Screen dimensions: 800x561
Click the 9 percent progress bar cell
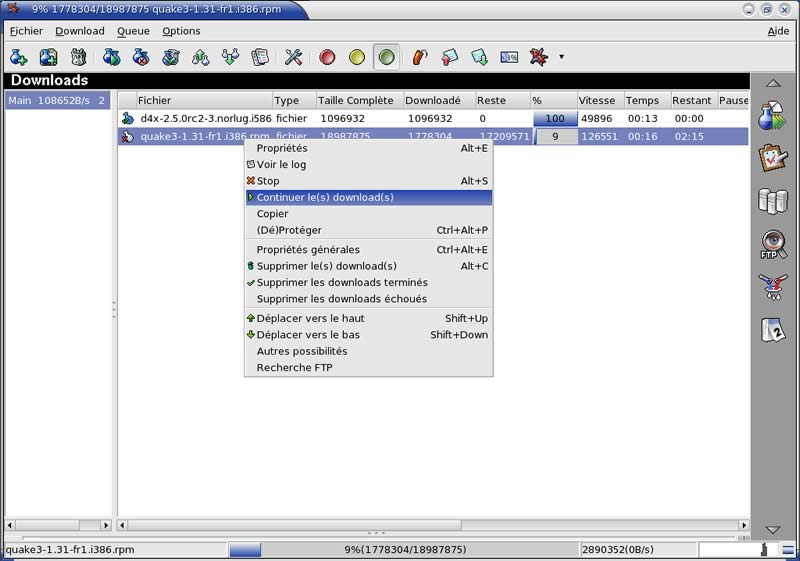coord(555,137)
